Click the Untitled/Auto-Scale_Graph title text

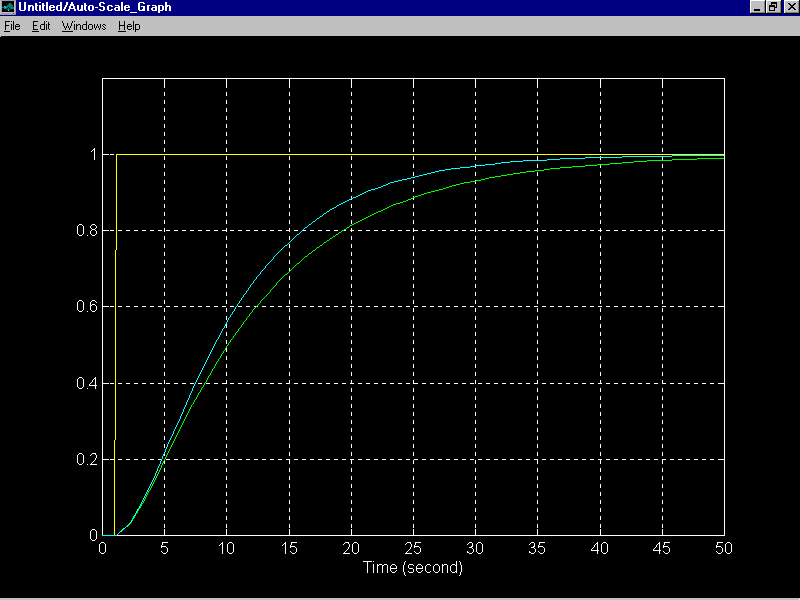coord(94,7)
